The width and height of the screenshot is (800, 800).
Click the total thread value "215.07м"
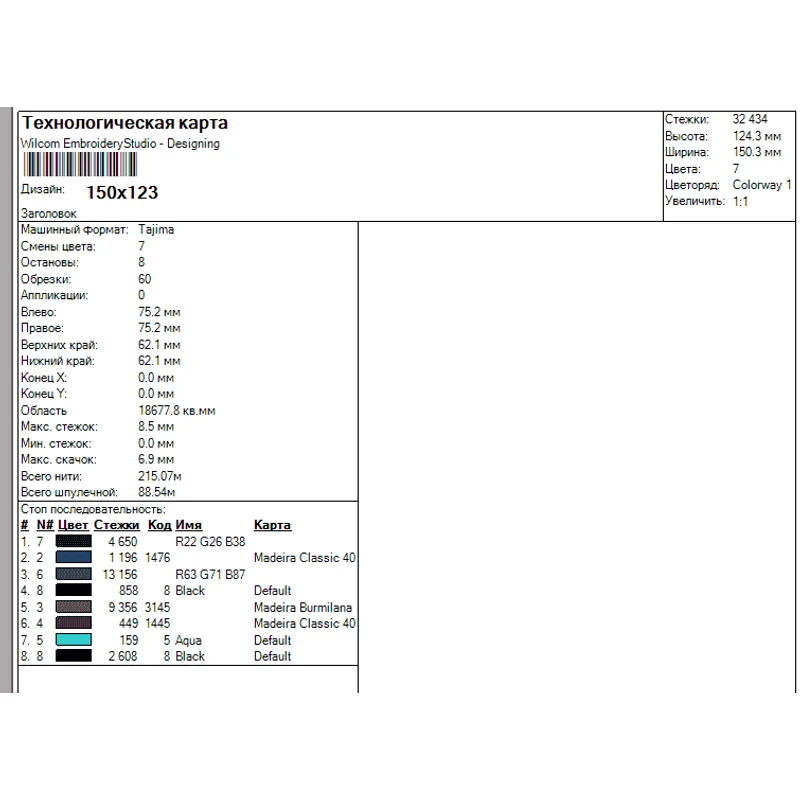(160, 476)
